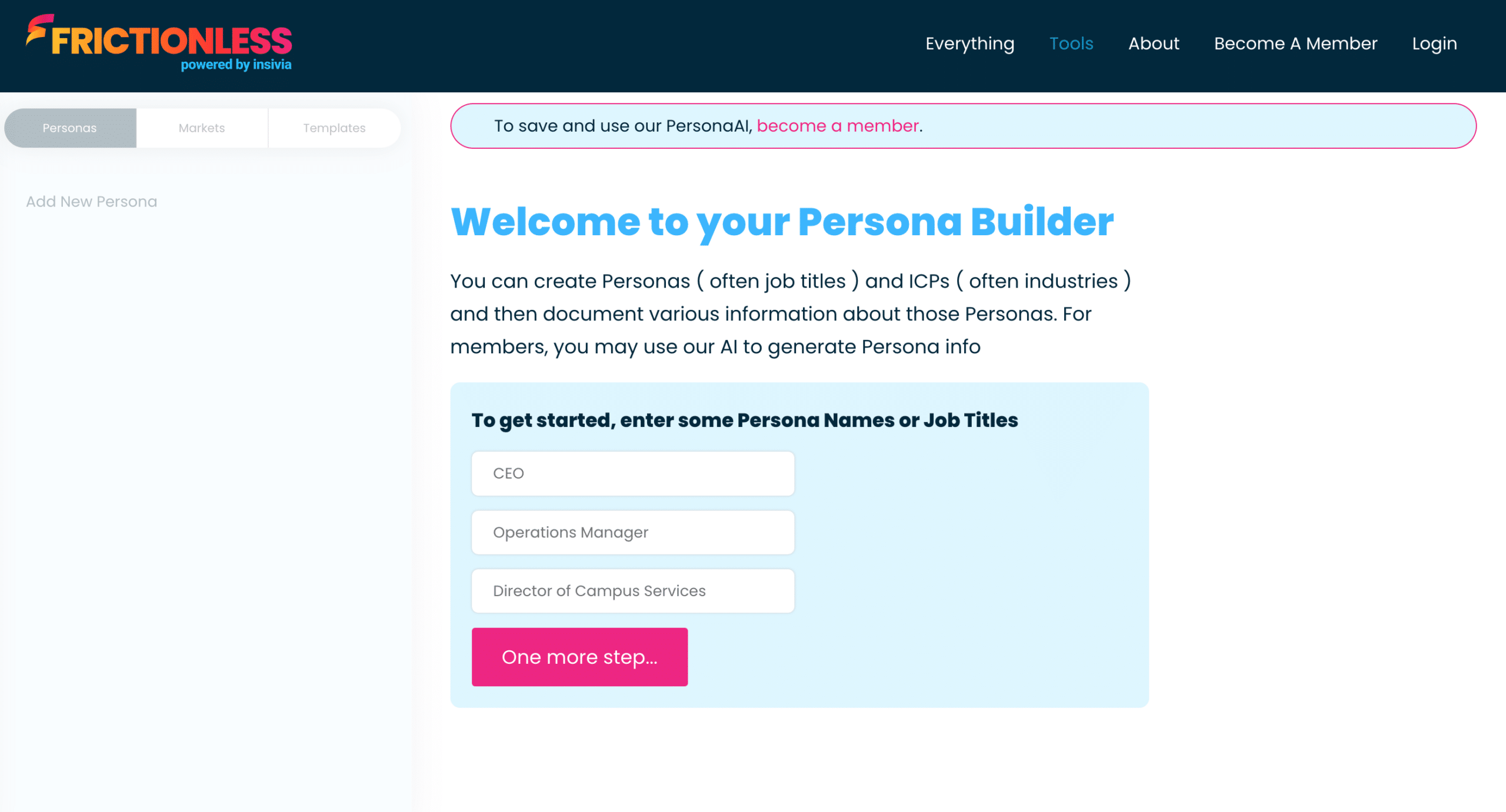Image resolution: width=1506 pixels, height=812 pixels.
Task: Click the Personas tab icon
Action: [x=70, y=128]
